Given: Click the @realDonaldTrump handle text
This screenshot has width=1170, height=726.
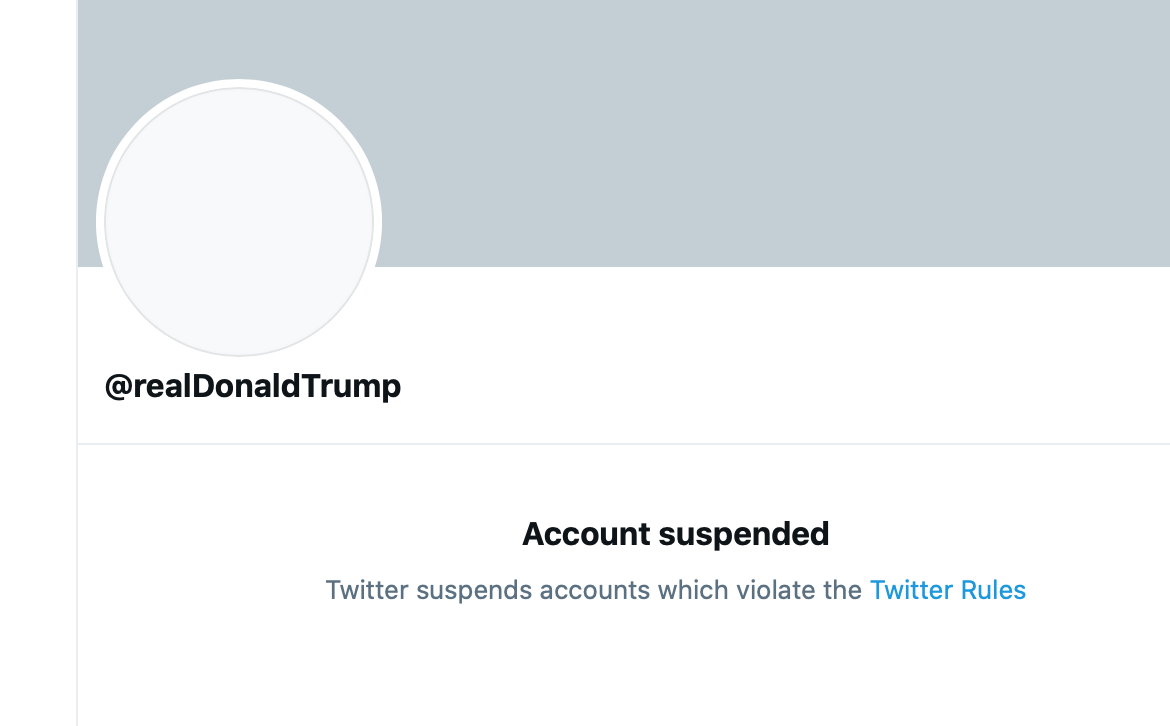Looking at the screenshot, I should (x=253, y=386).
